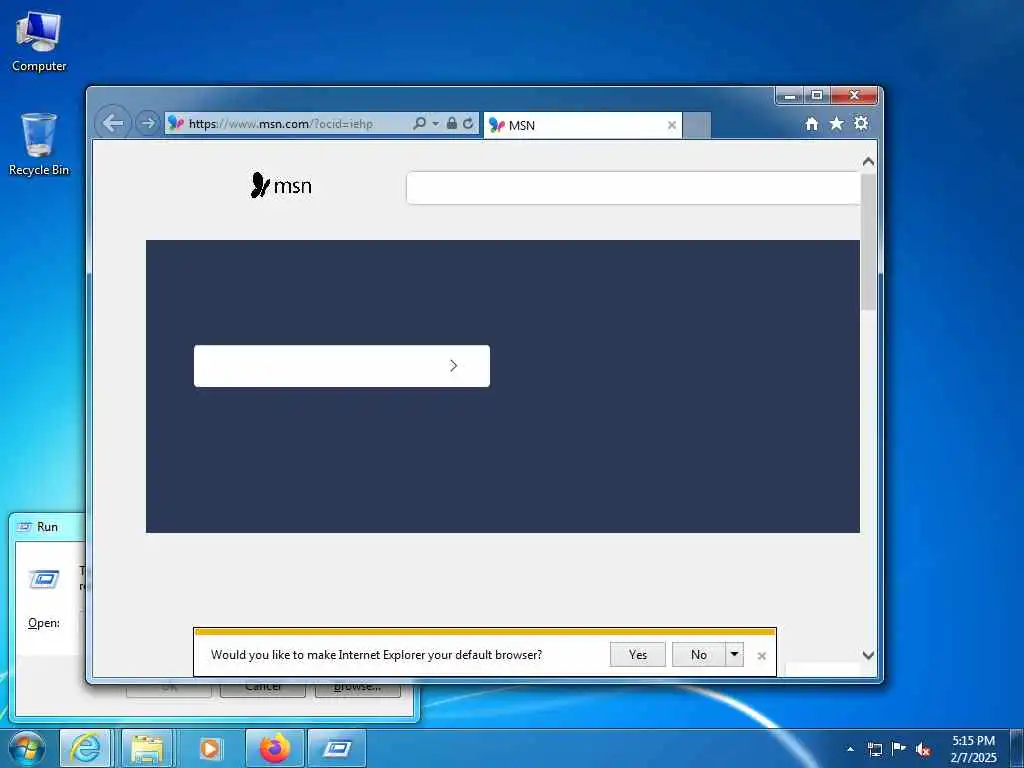
Task: Click the Run program icon in dialog
Action: coord(44,579)
